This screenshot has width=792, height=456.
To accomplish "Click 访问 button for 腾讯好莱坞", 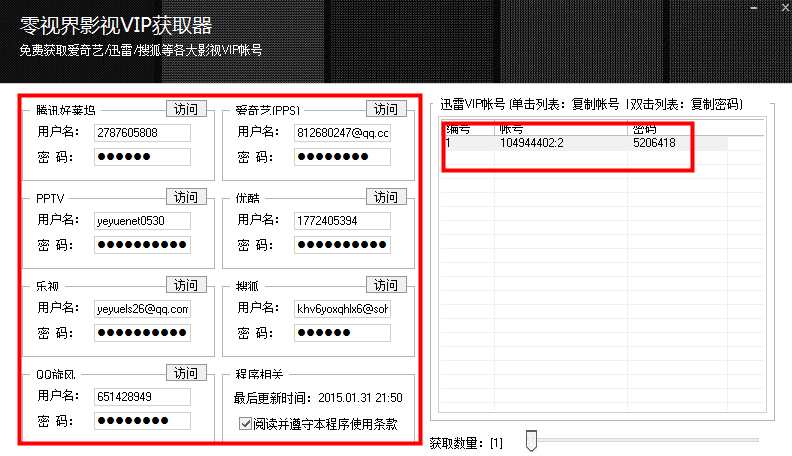I will [x=186, y=109].
